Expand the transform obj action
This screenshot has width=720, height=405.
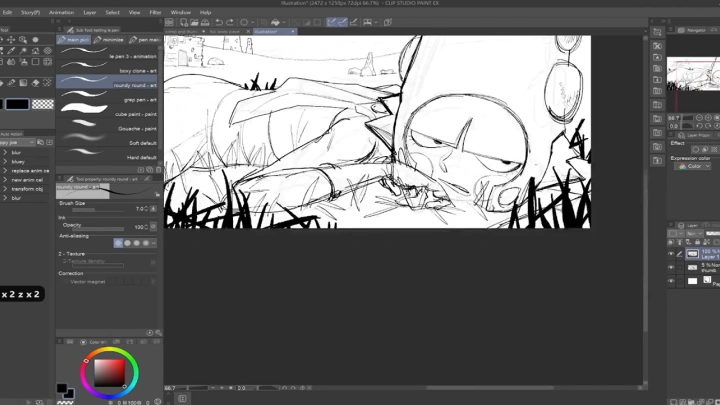pyautogui.click(x=5, y=189)
